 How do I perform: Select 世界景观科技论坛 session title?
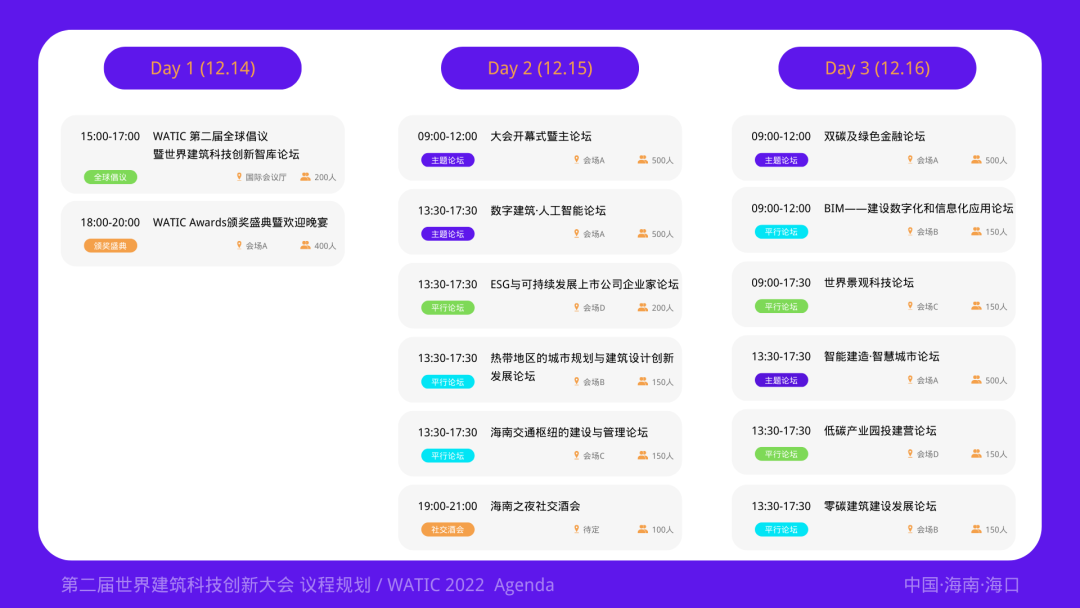869,283
